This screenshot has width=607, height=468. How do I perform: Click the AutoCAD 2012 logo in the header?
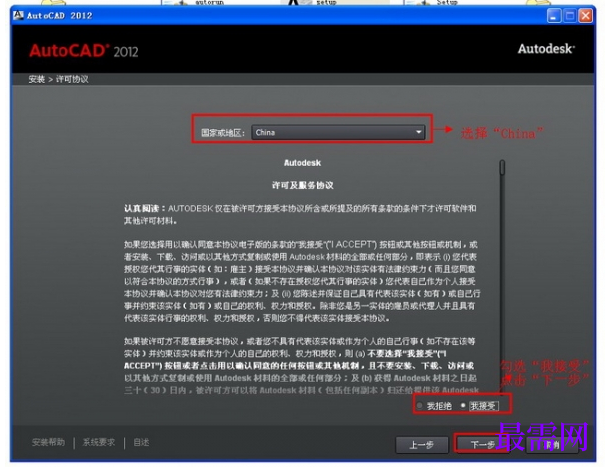[x=84, y=51]
